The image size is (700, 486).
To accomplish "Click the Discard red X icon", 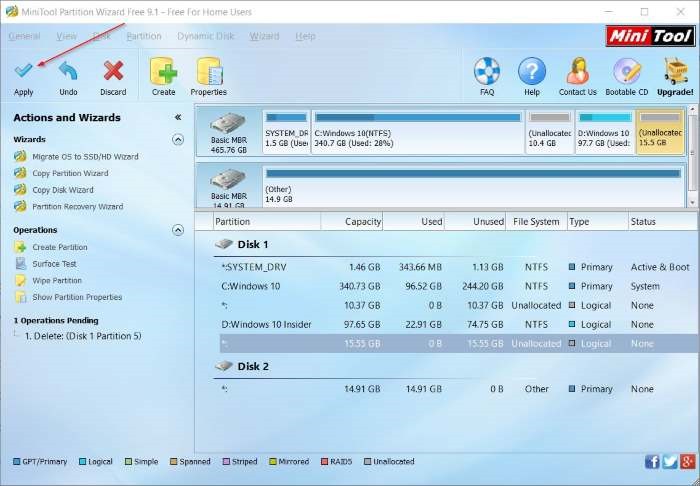I will tap(113, 71).
